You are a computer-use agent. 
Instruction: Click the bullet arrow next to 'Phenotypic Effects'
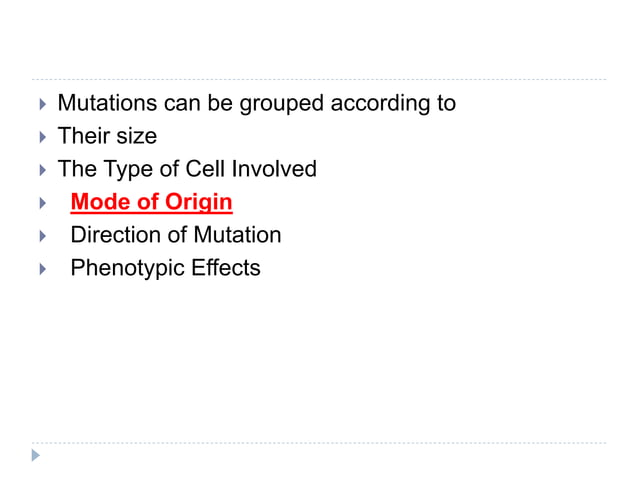coord(38,269)
